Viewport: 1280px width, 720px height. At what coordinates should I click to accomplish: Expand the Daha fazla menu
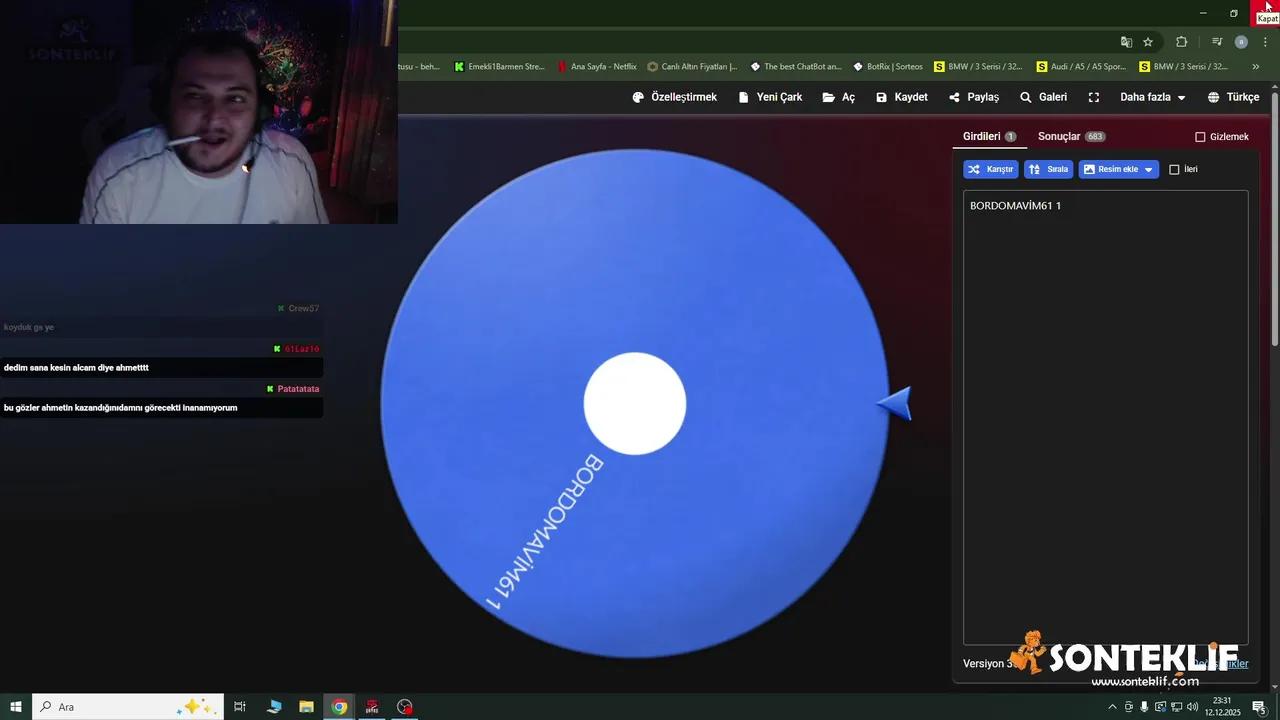(x=1152, y=97)
